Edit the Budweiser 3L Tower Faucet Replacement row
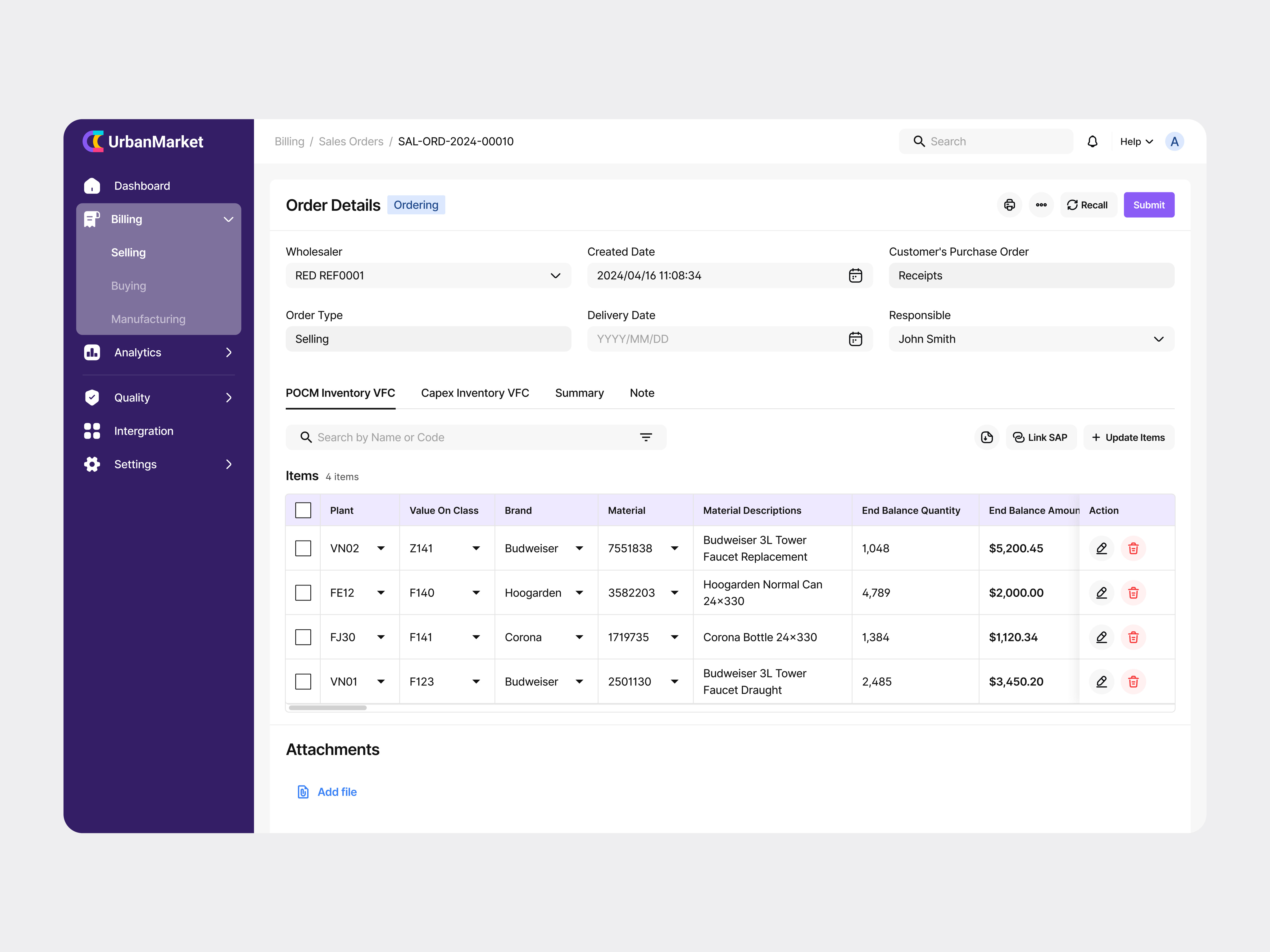1270x952 pixels. [x=1101, y=548]
